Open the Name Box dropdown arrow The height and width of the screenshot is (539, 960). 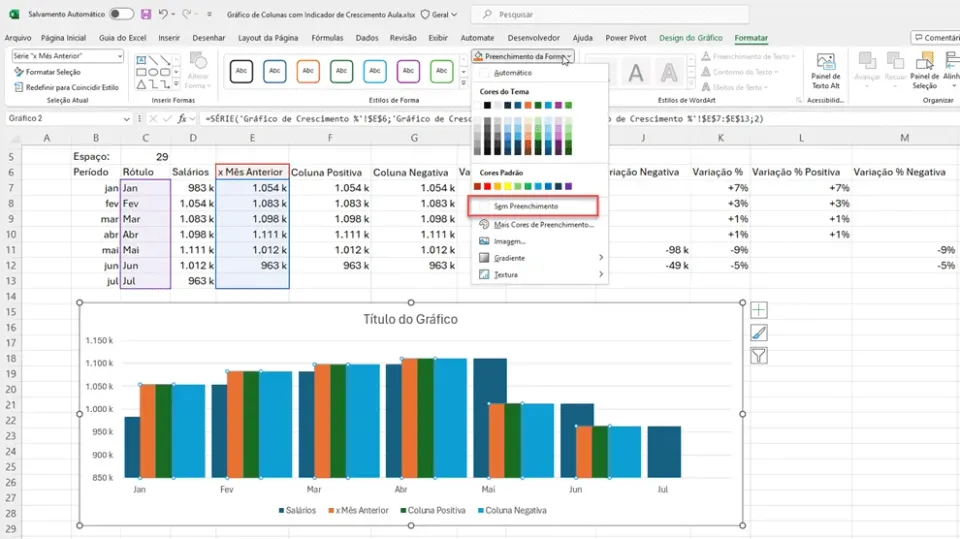[x=126, y=119]
